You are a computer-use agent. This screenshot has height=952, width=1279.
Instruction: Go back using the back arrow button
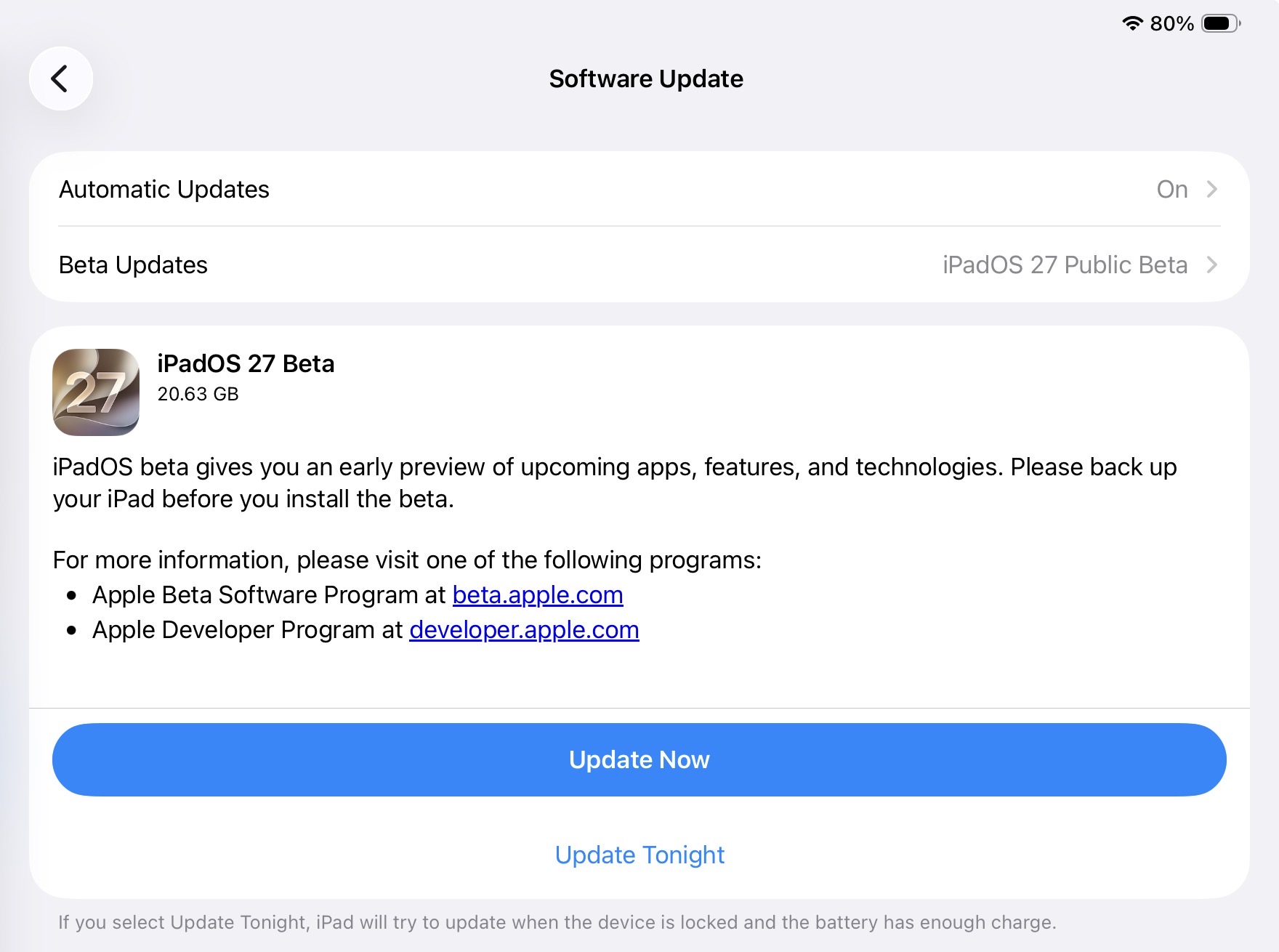(x=61, y=78)
